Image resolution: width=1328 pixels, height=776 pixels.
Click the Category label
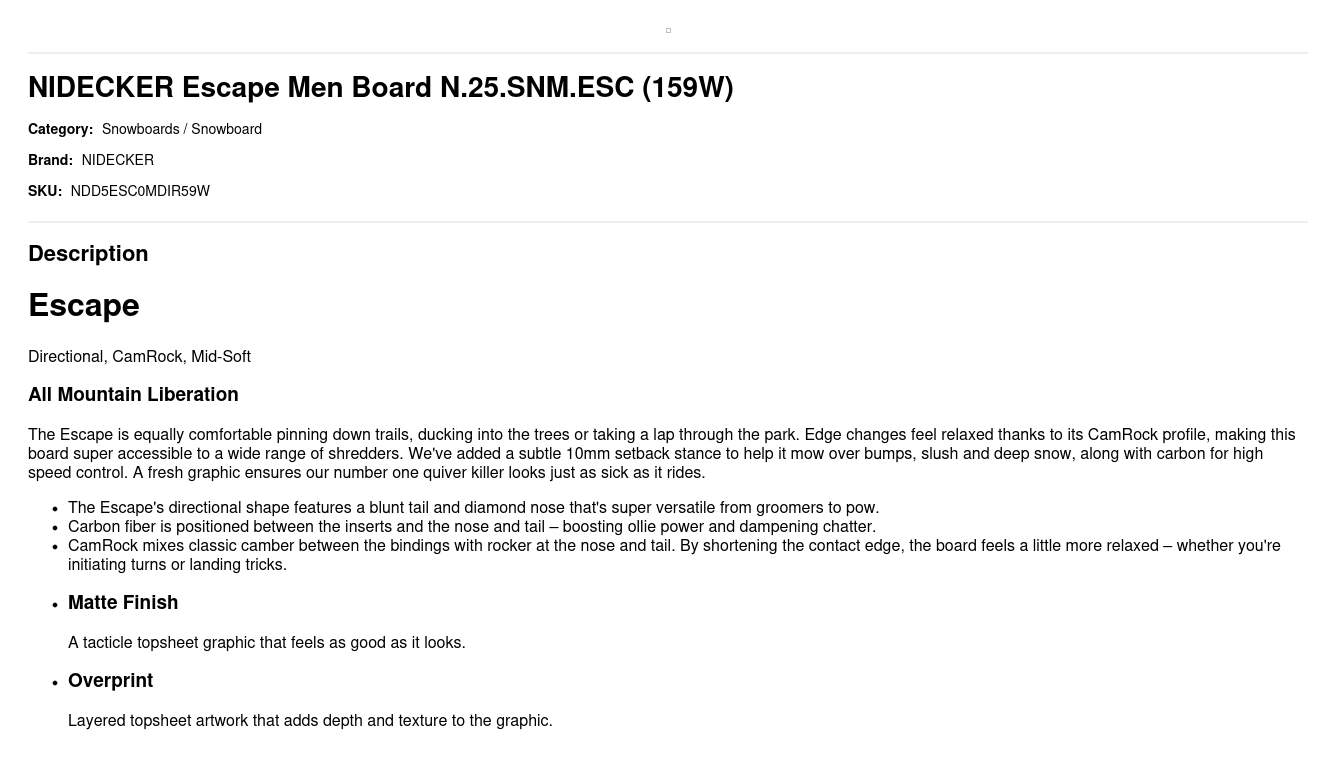click(x=60, y=130)
